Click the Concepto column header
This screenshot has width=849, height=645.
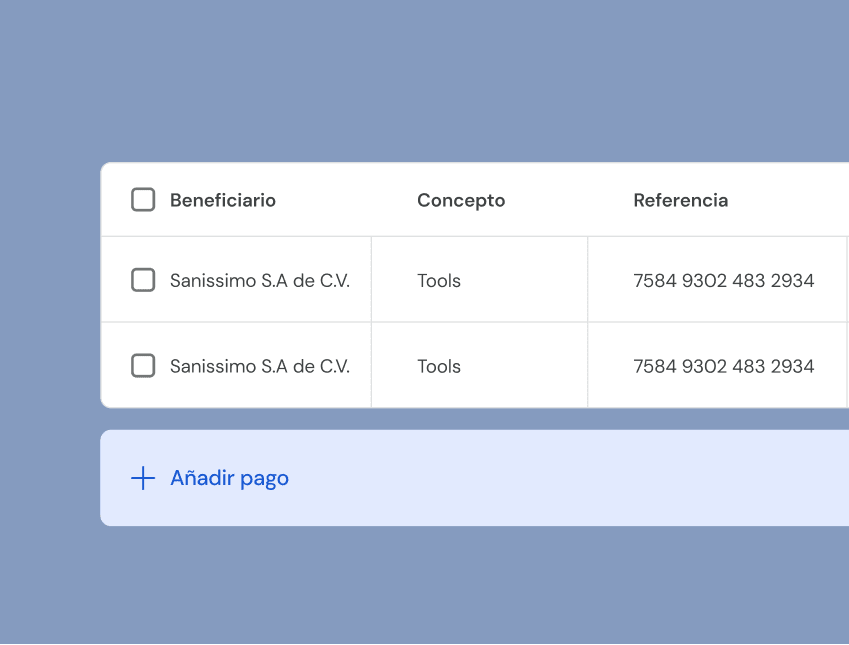point(461,200)
